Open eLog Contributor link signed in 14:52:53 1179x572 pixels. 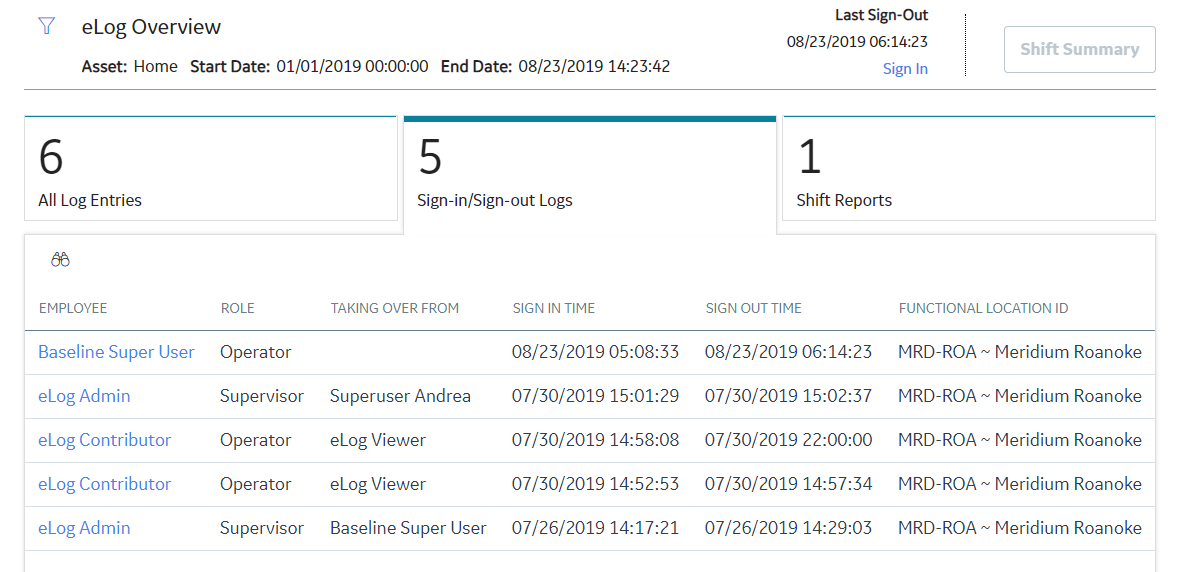pyautogui.click(x=105, y=484)
